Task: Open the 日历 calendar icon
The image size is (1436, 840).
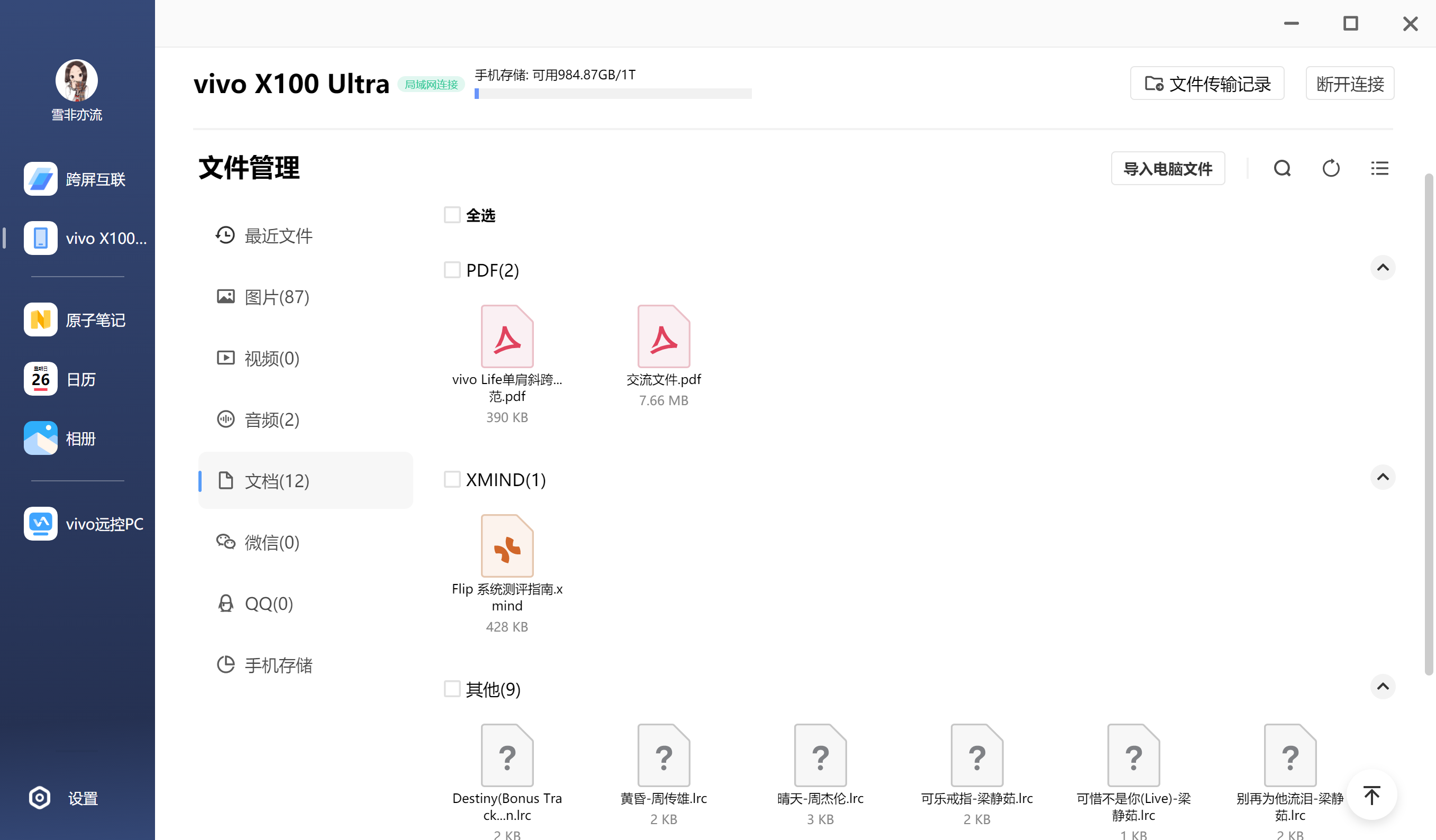Action: tap(40, 379)
